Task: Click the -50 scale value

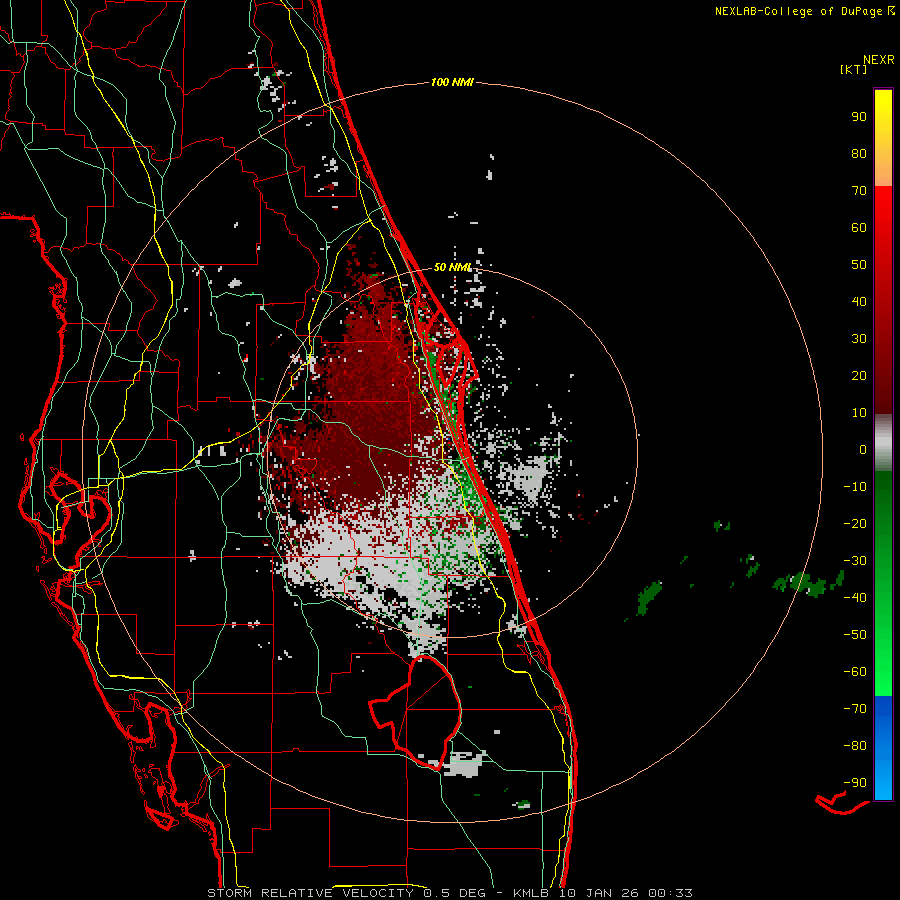Action: 855,635
